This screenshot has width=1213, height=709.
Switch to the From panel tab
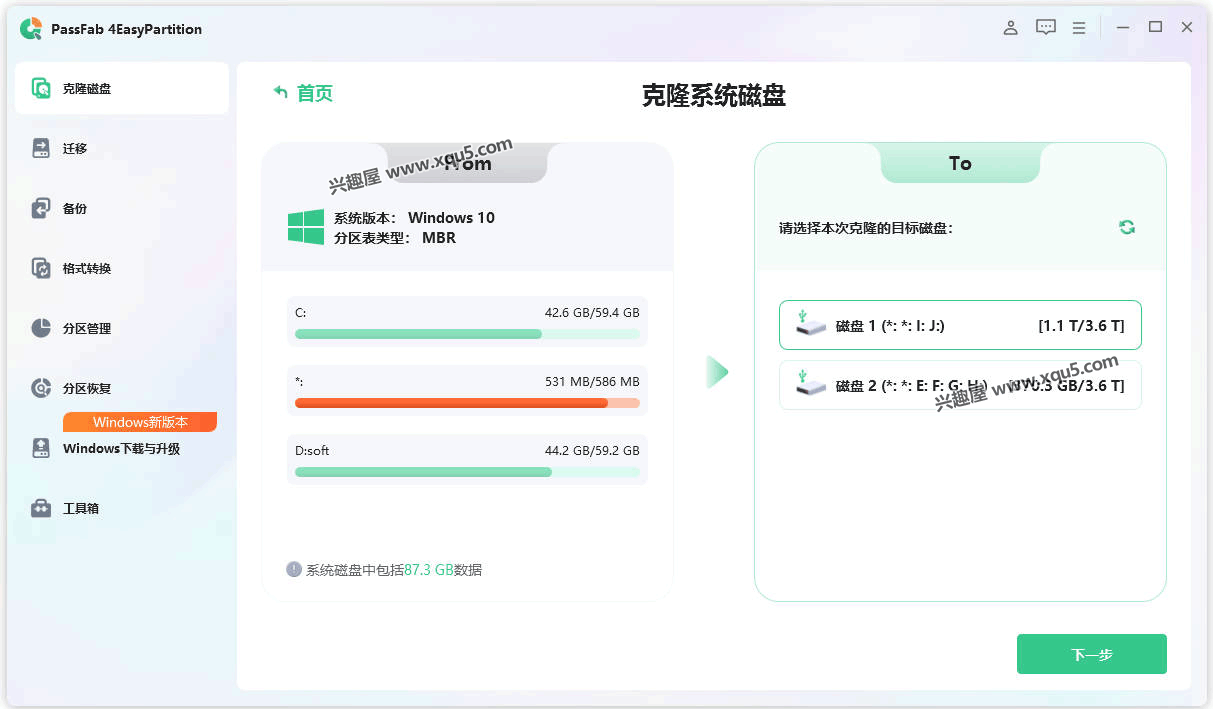point(467,163)
